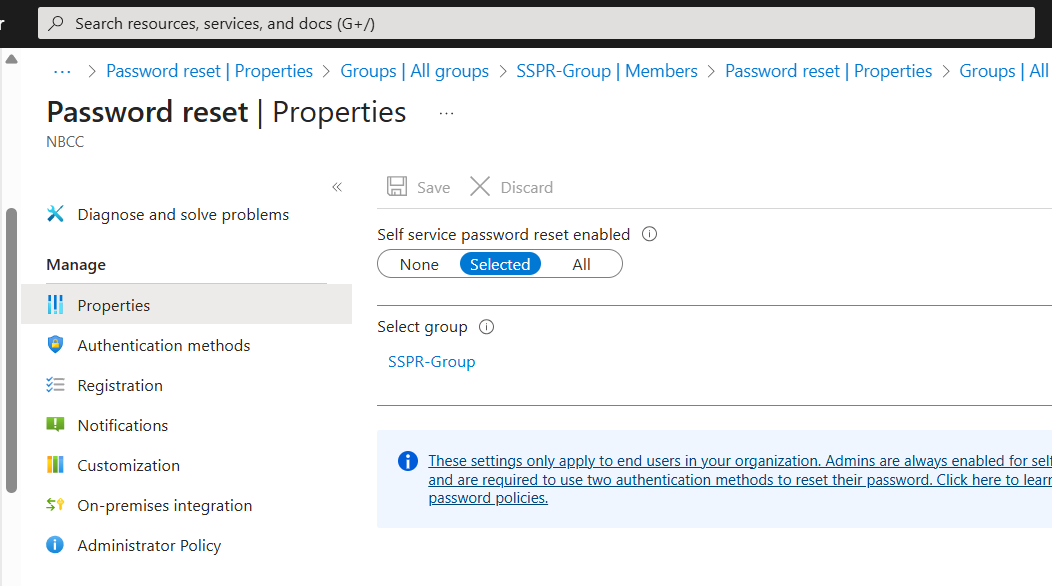Expand the breadcrumb overflow ellipsis

(x=62, y=71)
